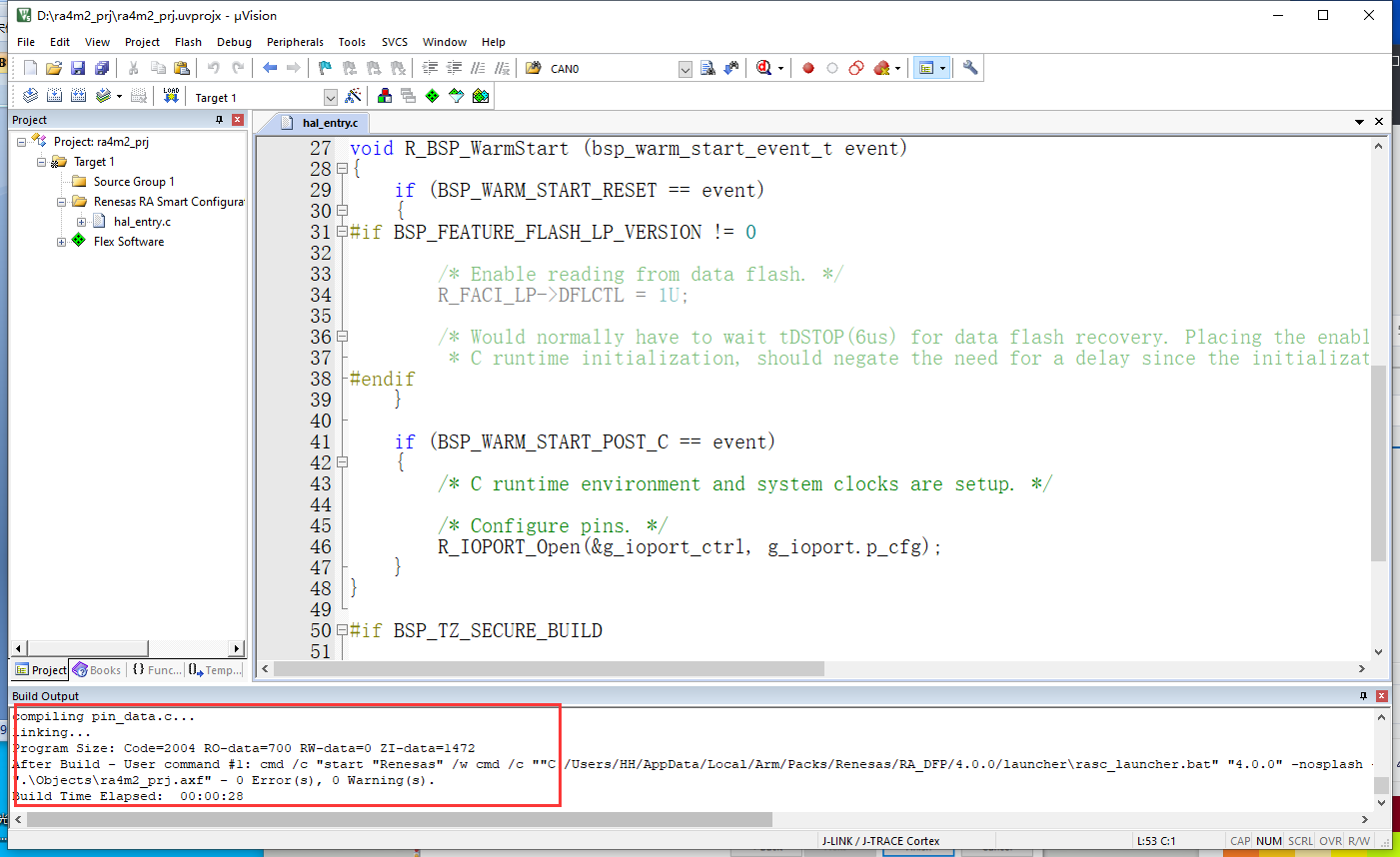This screenshot has width=1400, height=857.
Task: Collapse the code fold at line 28
Action: pos(342,169)
